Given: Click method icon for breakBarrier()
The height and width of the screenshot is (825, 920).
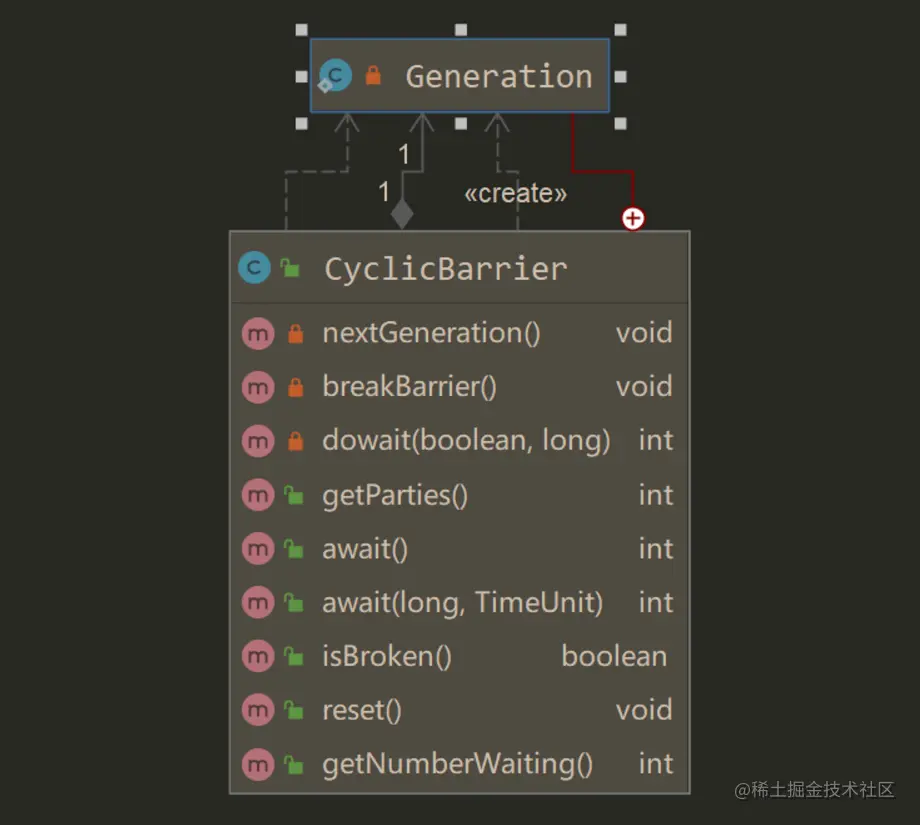Looking at the screenshot, I should click(258, 387).
